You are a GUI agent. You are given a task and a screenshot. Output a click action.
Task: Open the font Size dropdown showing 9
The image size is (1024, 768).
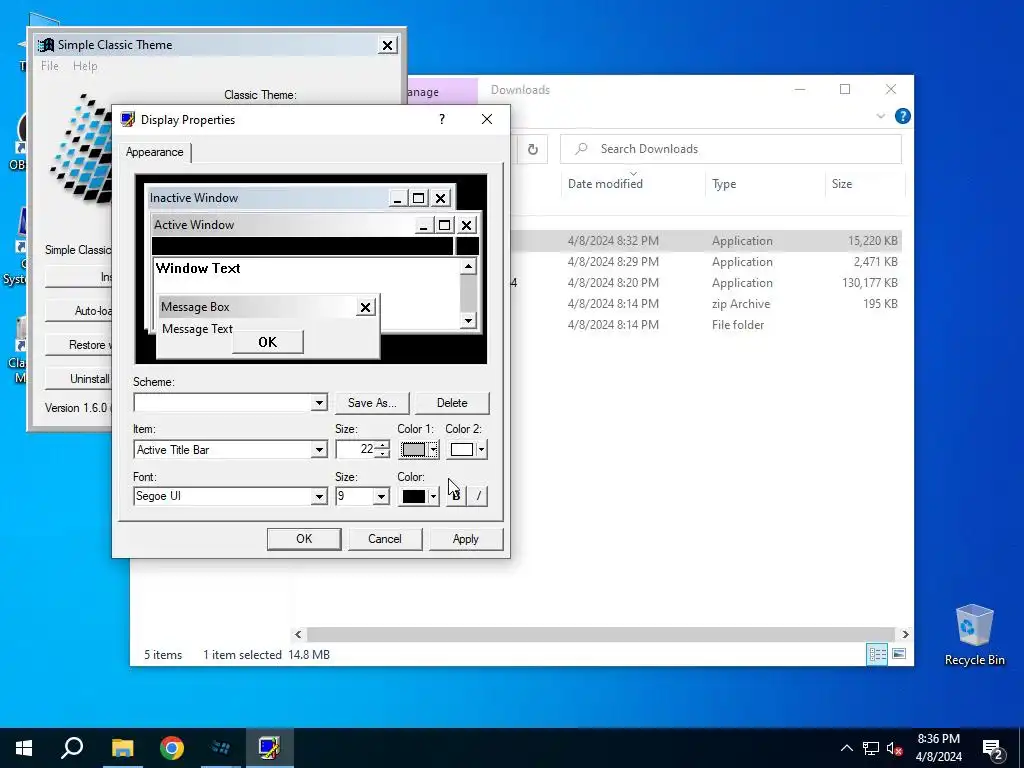click(x=381, y=496)
